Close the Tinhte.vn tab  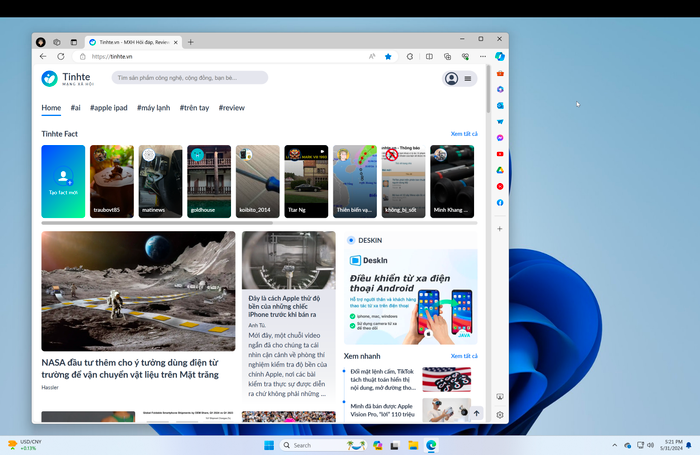pos(175,42)
